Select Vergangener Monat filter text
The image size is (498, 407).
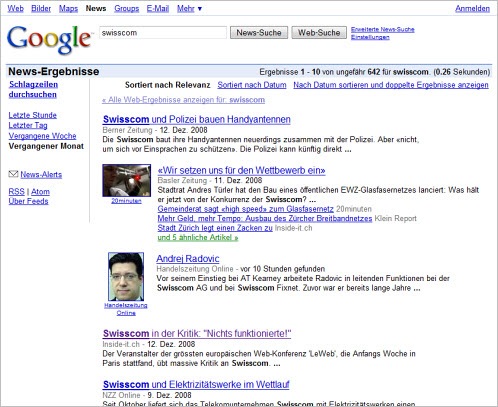(46, 146)
